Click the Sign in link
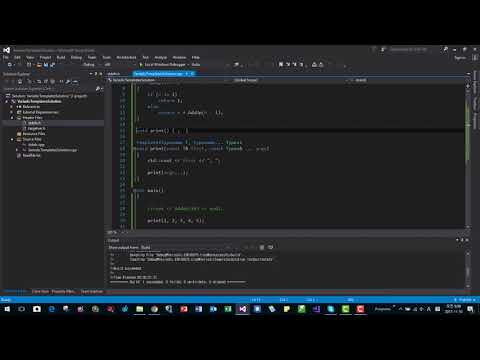 (x=460, y=58)
